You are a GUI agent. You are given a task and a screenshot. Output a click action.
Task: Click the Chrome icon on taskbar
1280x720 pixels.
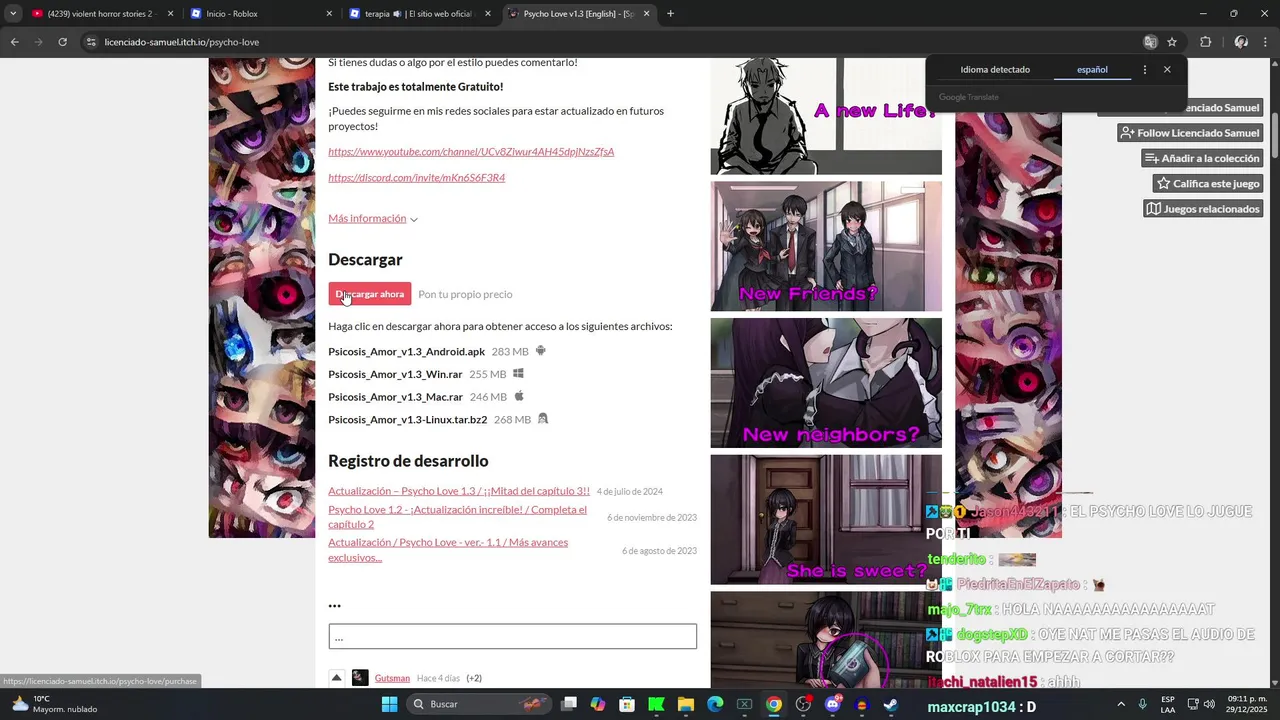tap(774, 704)
